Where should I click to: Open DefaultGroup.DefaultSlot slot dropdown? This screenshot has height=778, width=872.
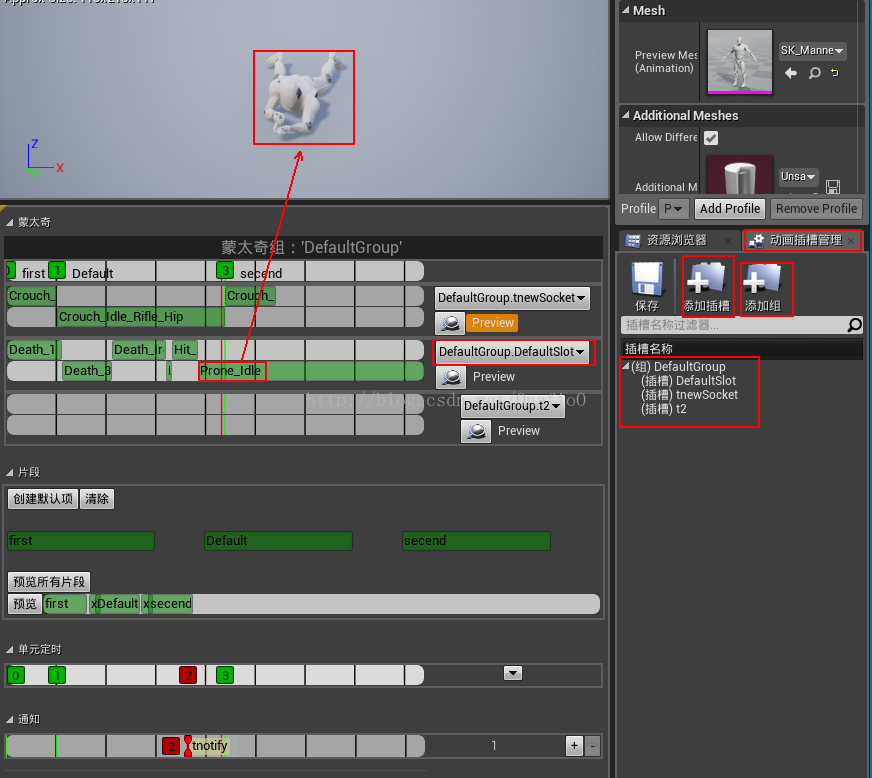click(512, 352)
